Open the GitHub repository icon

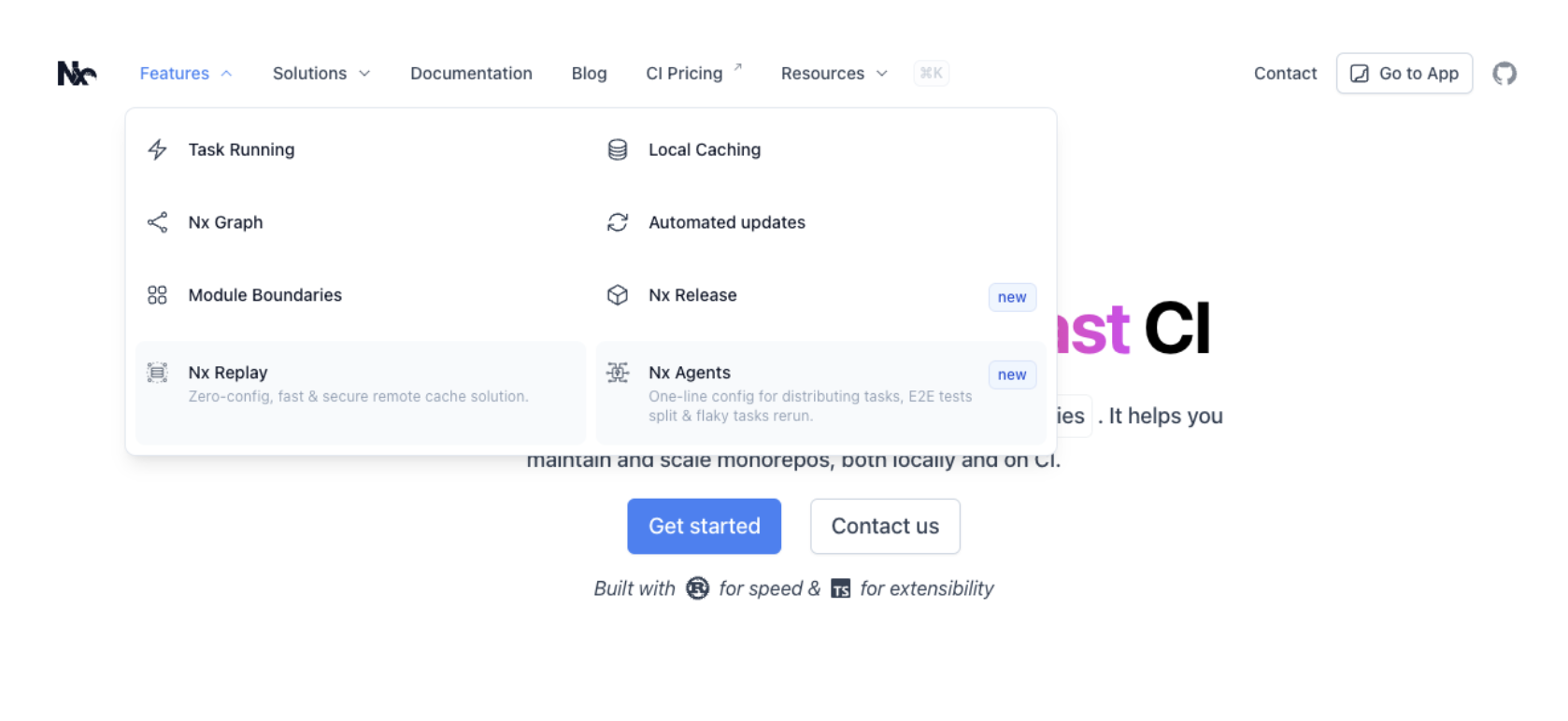(x=1504, y=73)
